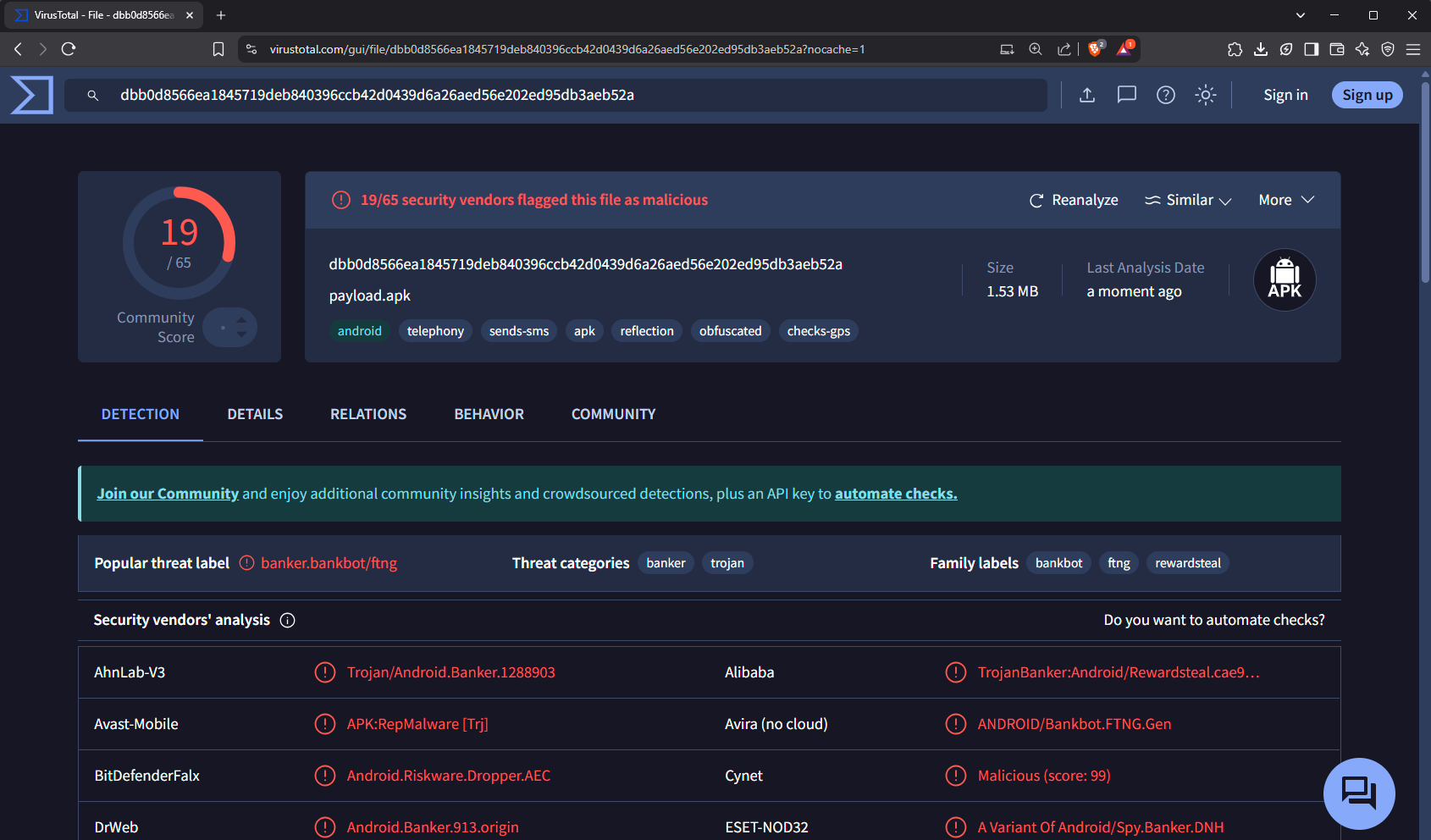Image resolution: width=1431 pixels, height=840 pixels.
Task: Toggle the light/dark theme sun icon
Action: pyautogui.click(x=1206, y=95)
